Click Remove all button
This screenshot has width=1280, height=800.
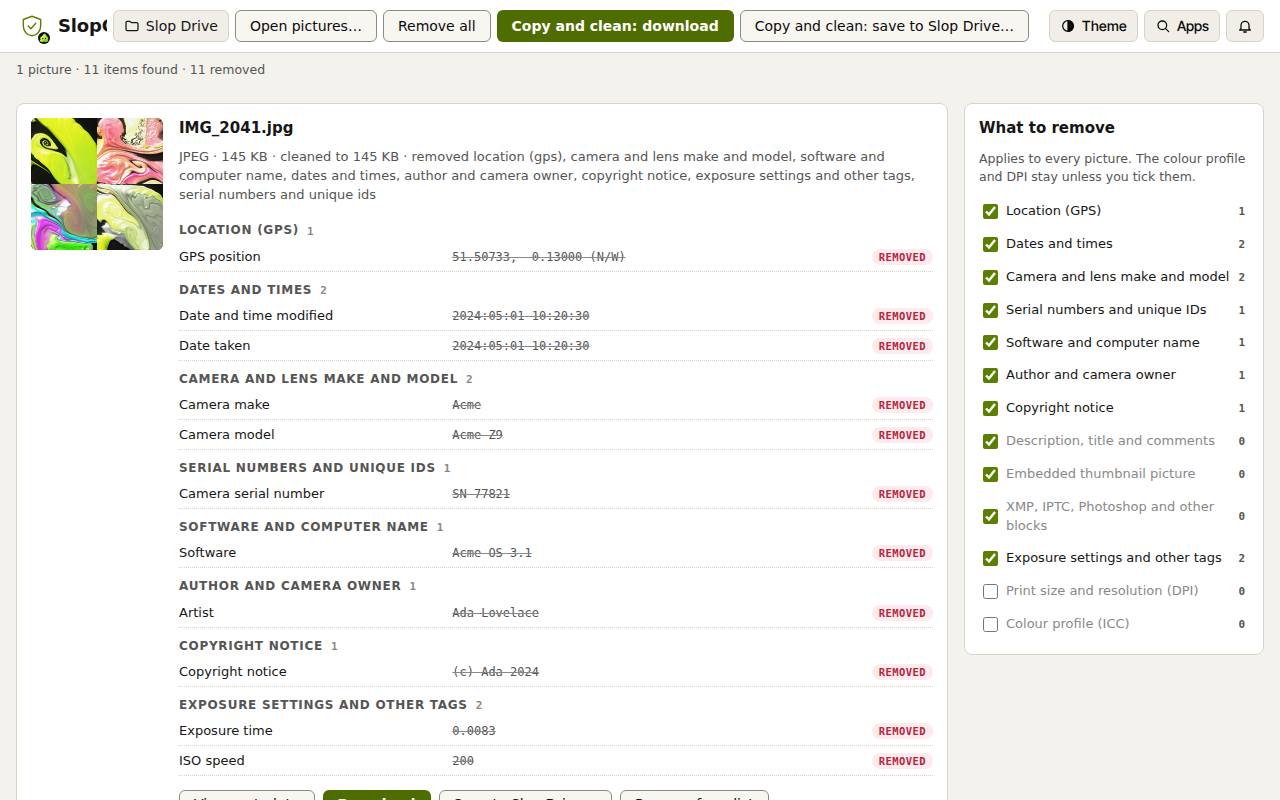point(437,26)
